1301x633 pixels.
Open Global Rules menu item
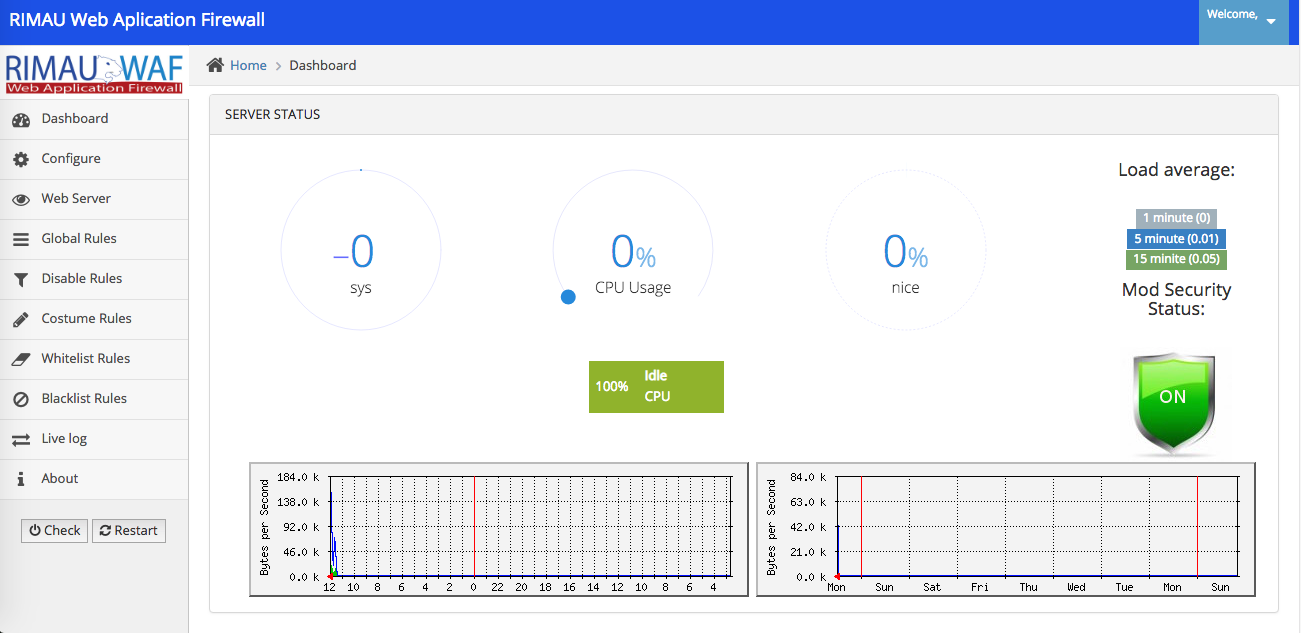pos(94,239)
